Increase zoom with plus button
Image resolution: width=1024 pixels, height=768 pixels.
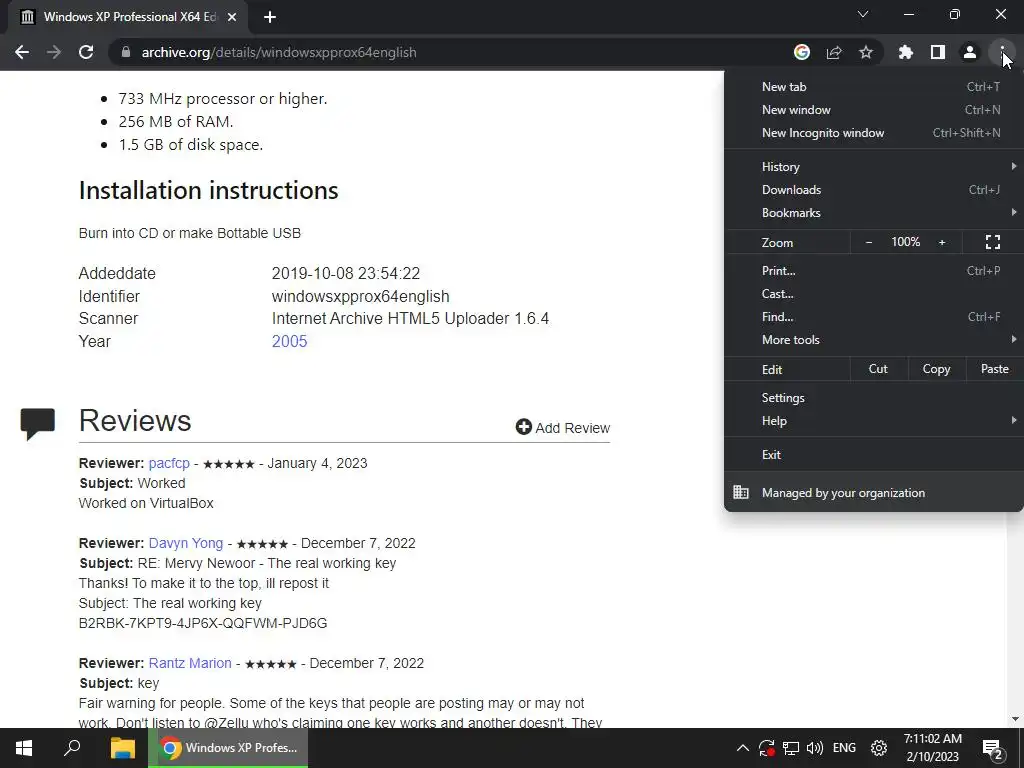942,242
